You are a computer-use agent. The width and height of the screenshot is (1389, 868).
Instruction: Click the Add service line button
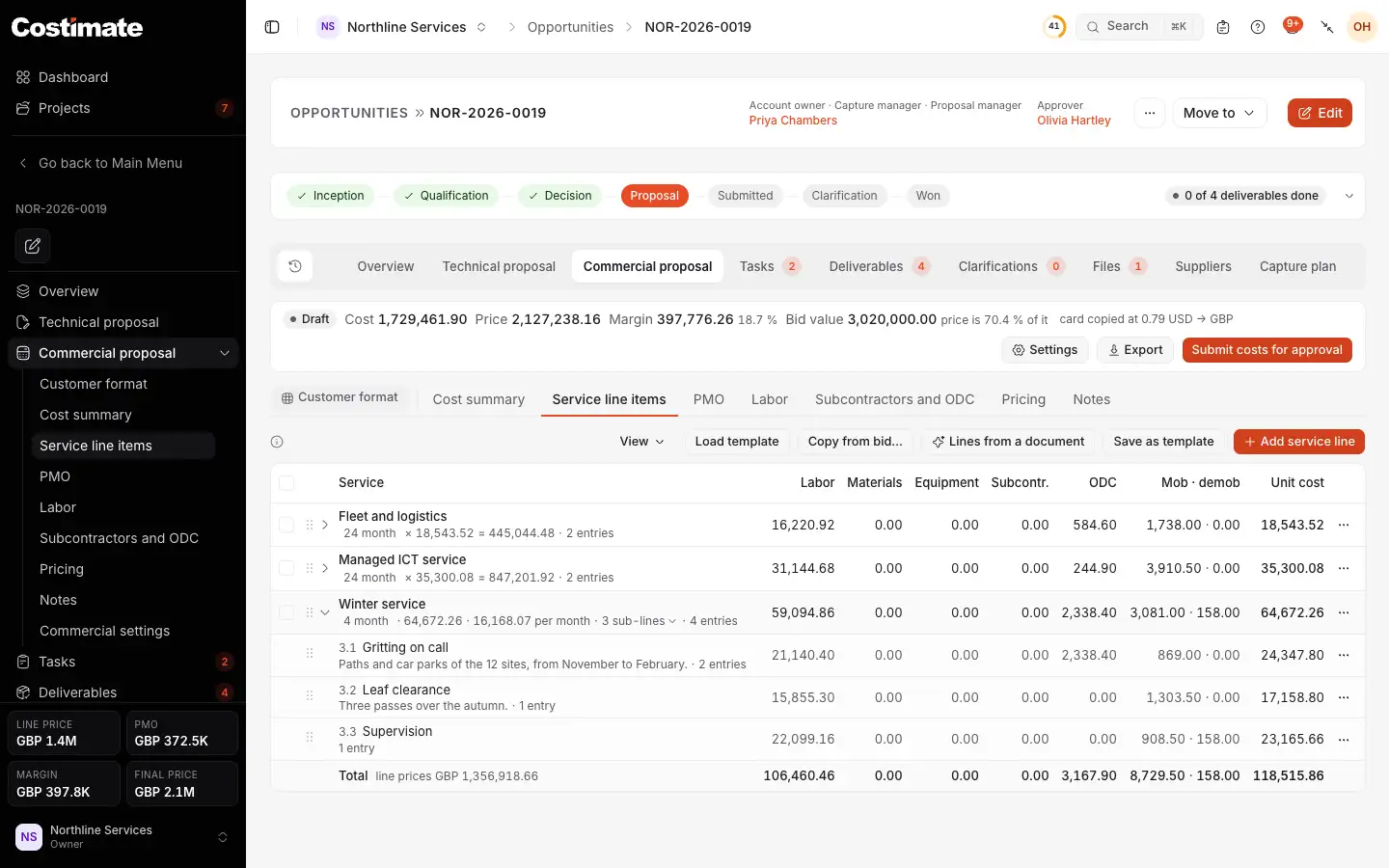point(1298,442)
